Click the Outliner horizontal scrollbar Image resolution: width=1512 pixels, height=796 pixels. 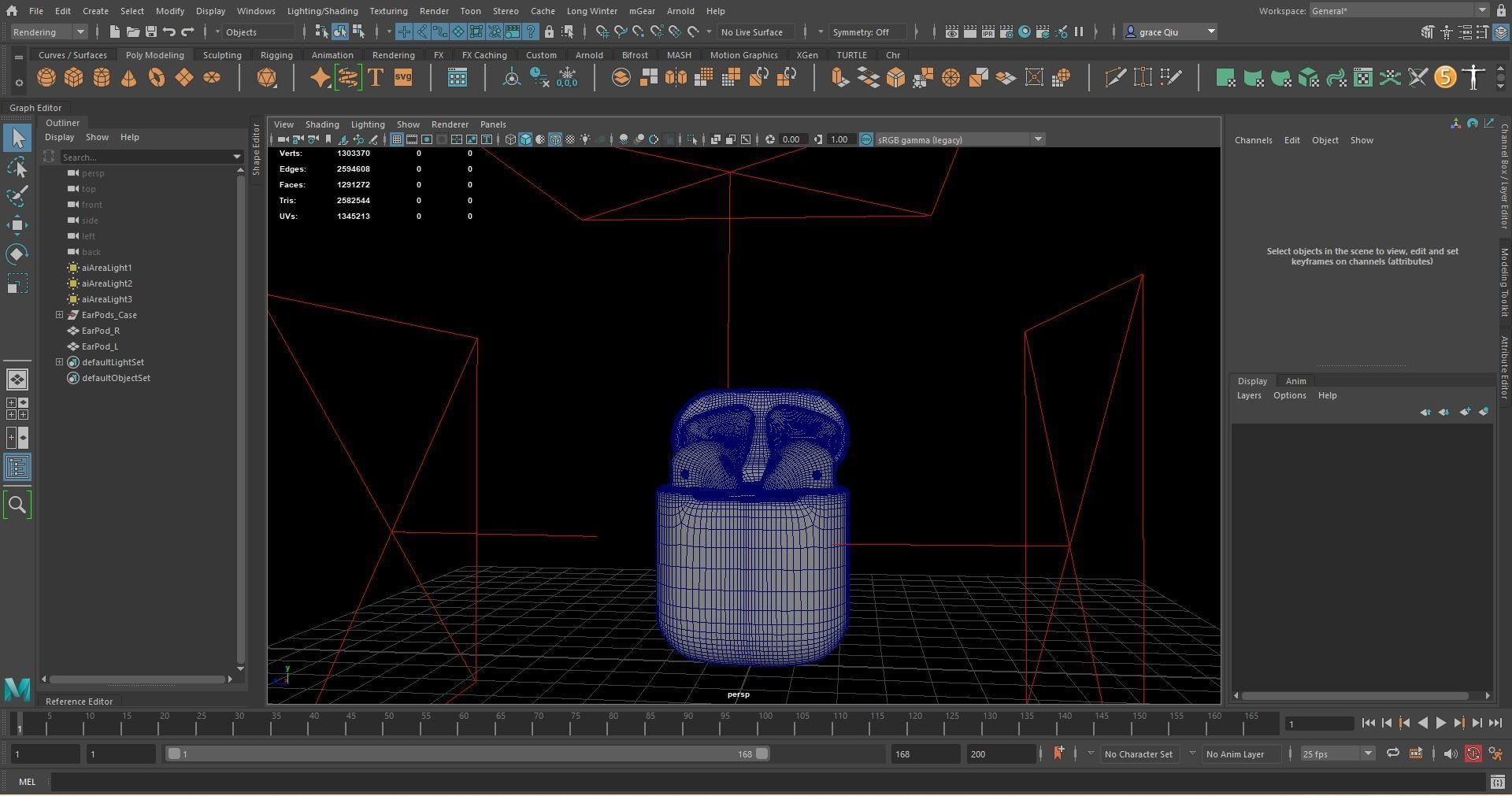[x=138, y=679]
